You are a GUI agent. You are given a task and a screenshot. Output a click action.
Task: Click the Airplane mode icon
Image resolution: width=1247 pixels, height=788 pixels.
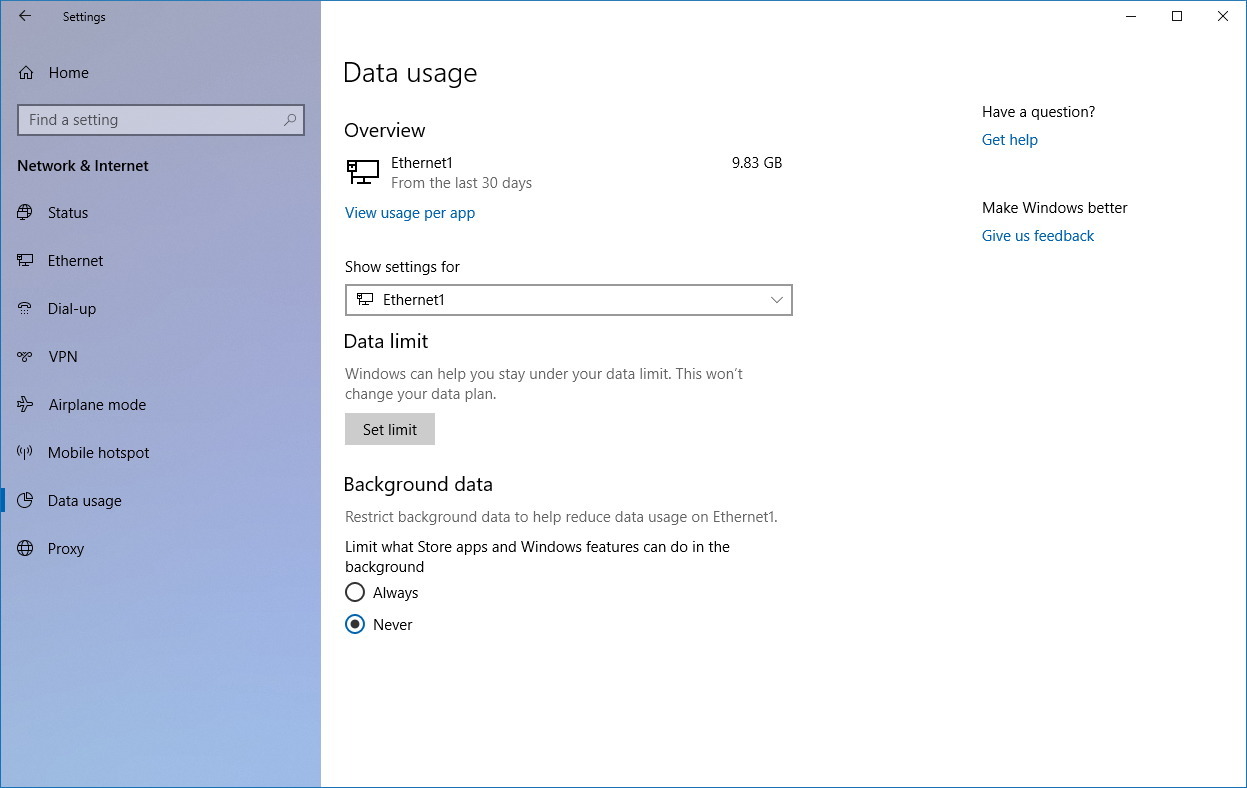coord(26,405)
